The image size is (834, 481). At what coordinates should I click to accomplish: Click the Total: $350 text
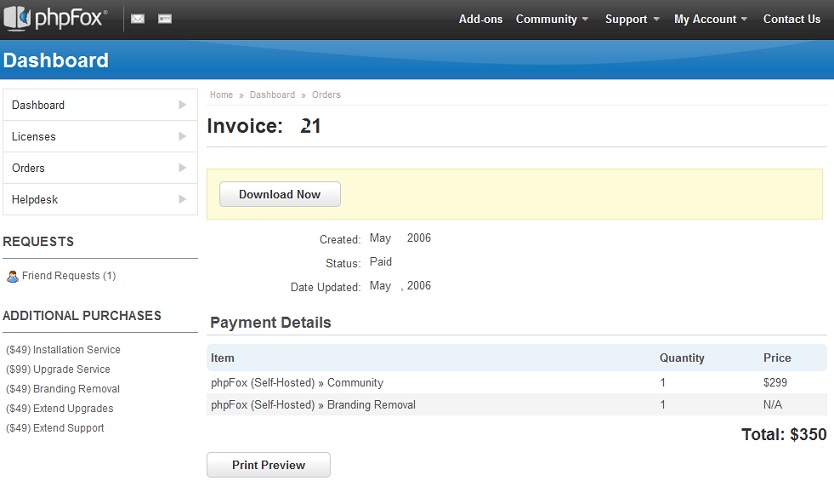(x=784, y=435)
